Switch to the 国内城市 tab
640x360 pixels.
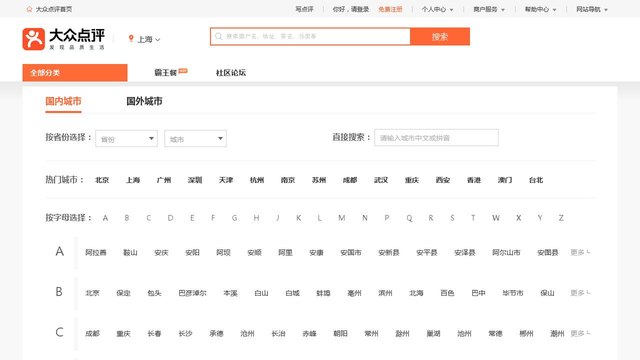click(63, 101)
